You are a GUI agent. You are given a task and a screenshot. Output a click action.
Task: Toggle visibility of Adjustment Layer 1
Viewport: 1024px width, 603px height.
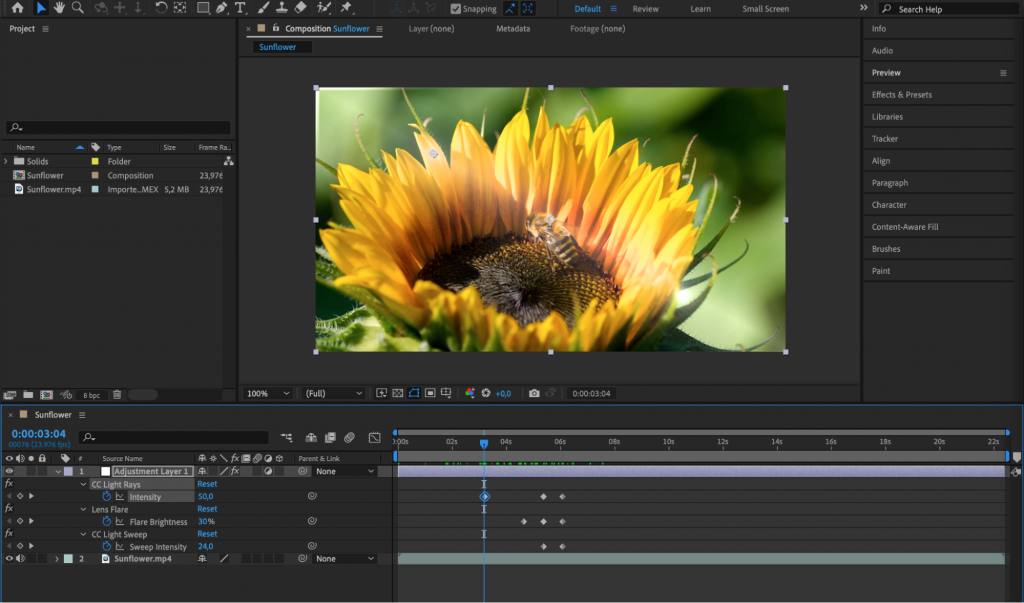[8, 470]
